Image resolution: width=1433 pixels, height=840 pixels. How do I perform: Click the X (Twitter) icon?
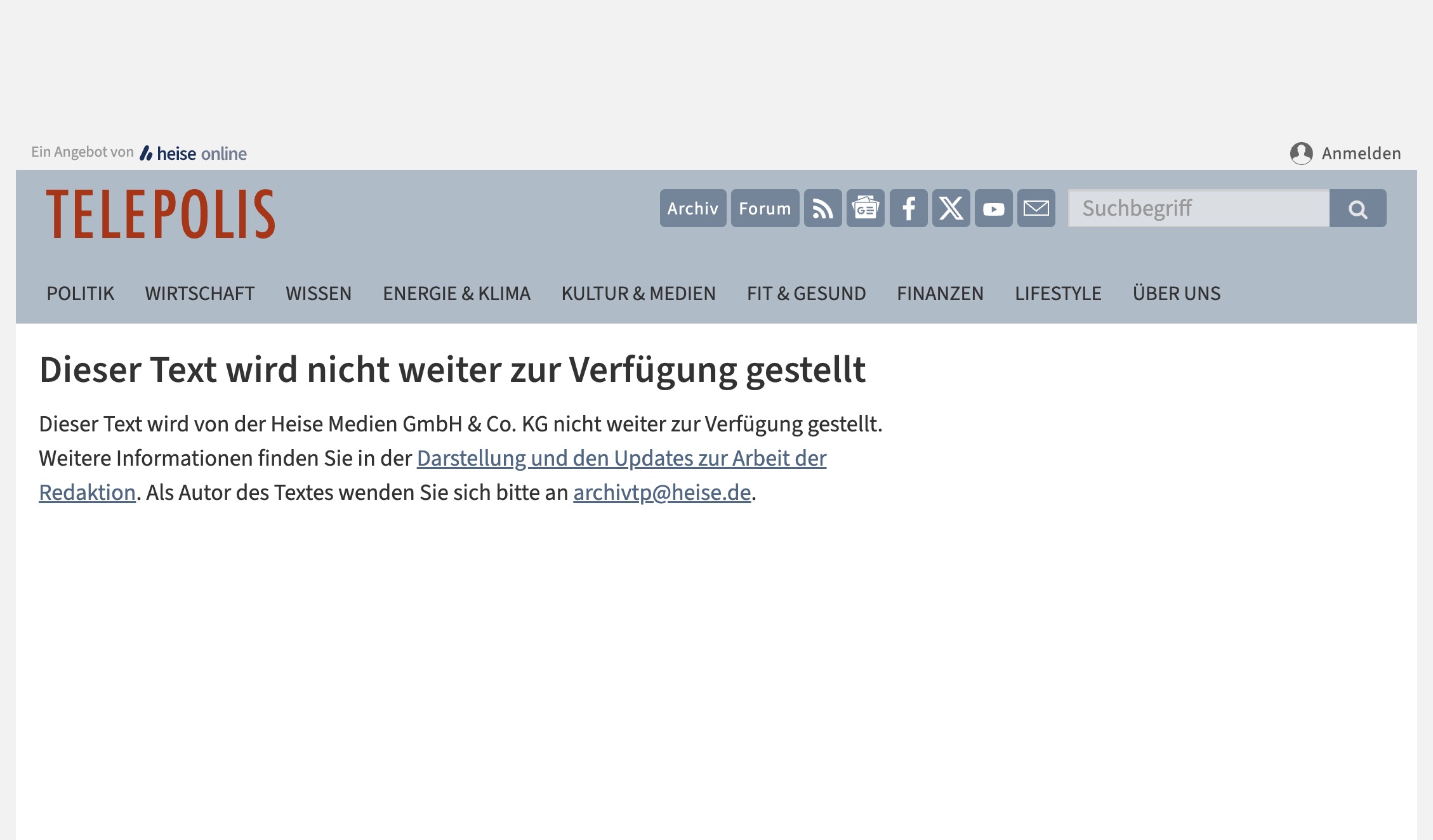pos(951,208)
